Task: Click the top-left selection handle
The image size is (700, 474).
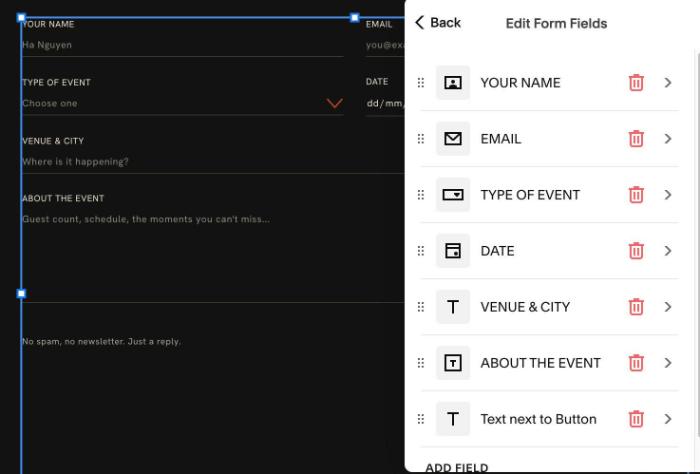Action: tap(21, 18)
